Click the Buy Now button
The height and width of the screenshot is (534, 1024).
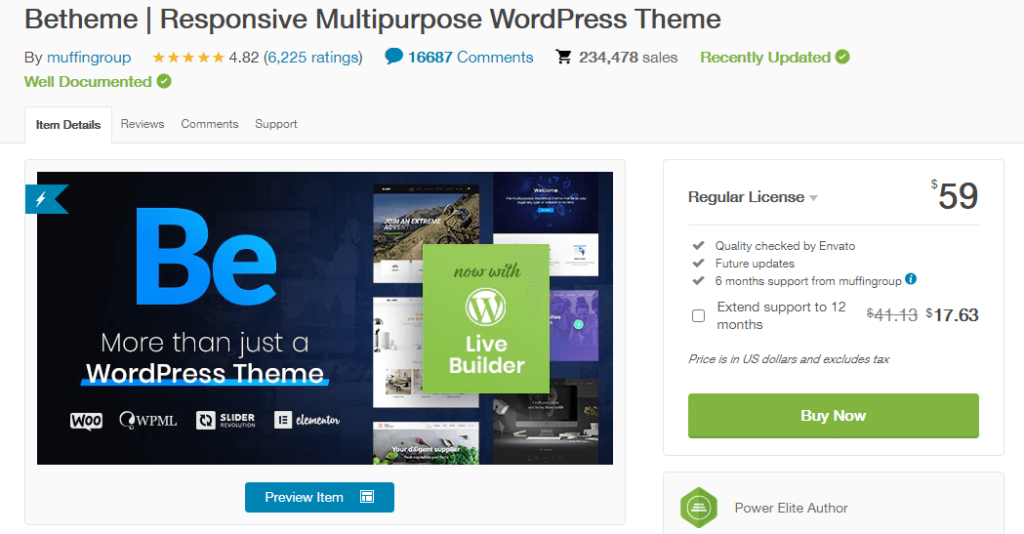(x=833, y=416)
